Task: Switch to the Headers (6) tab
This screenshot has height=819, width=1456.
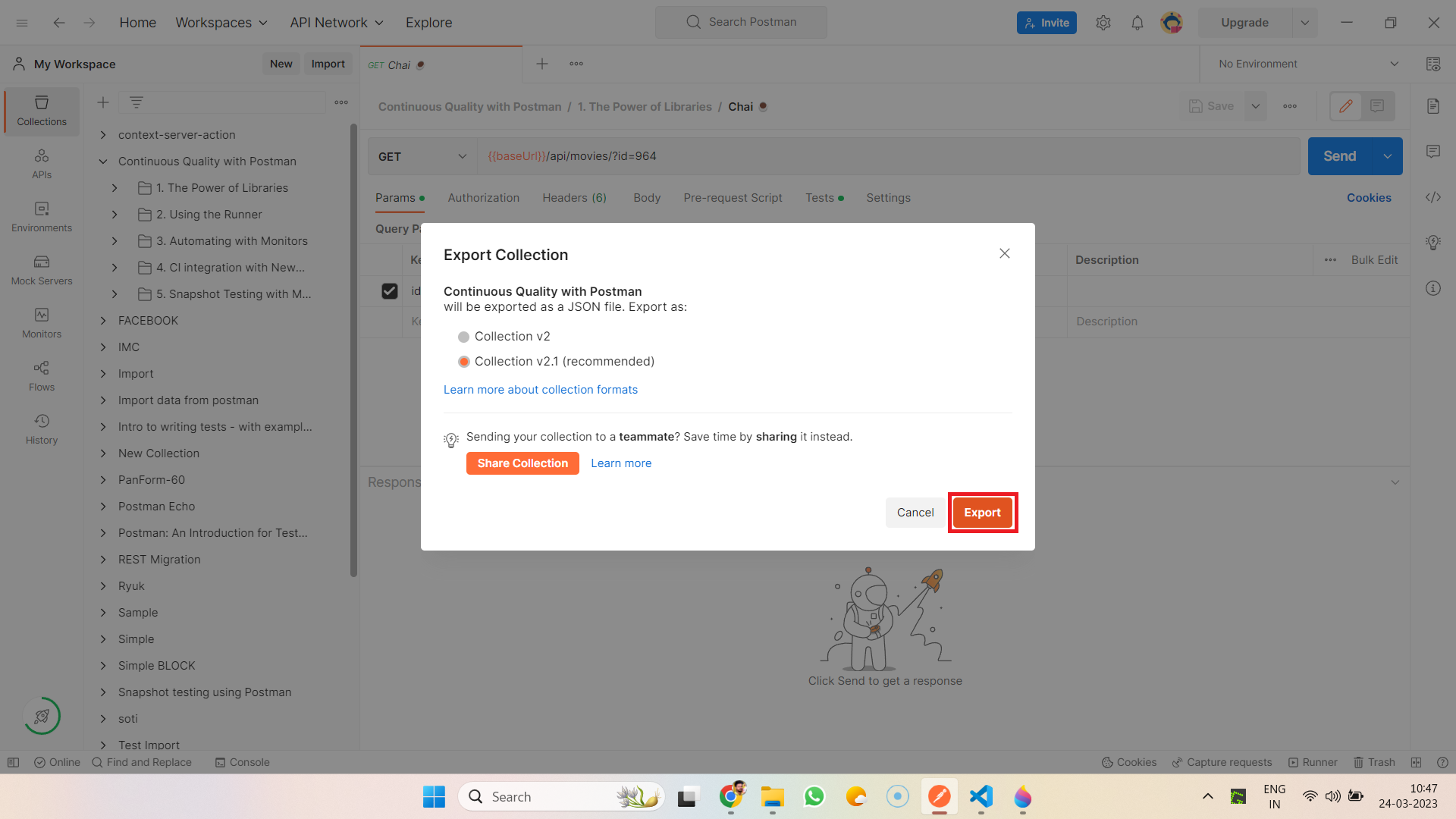Action: click(x=574, y=198)
